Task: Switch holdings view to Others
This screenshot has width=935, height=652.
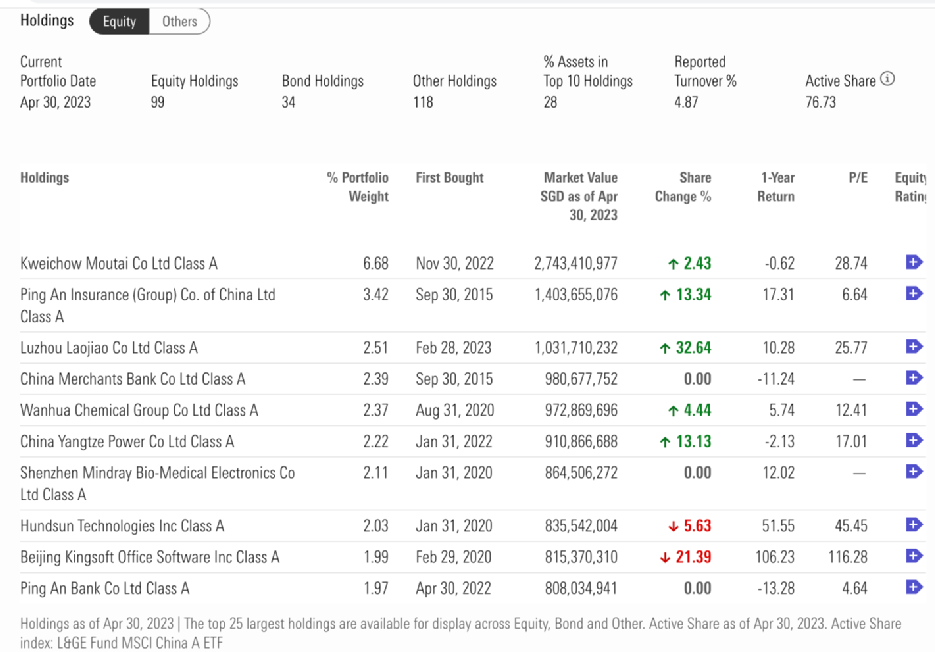Action: [x=180, y=21]
